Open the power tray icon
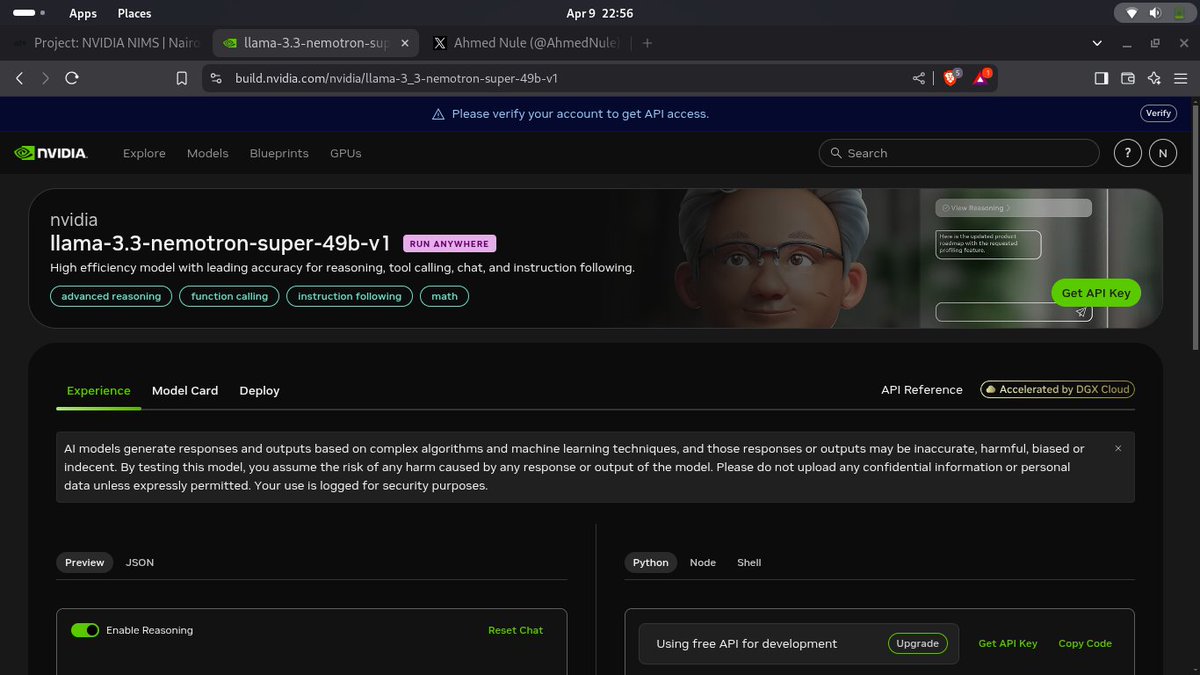The image size is (1200, 675). pyautogui.click(x=1179, y=13)
